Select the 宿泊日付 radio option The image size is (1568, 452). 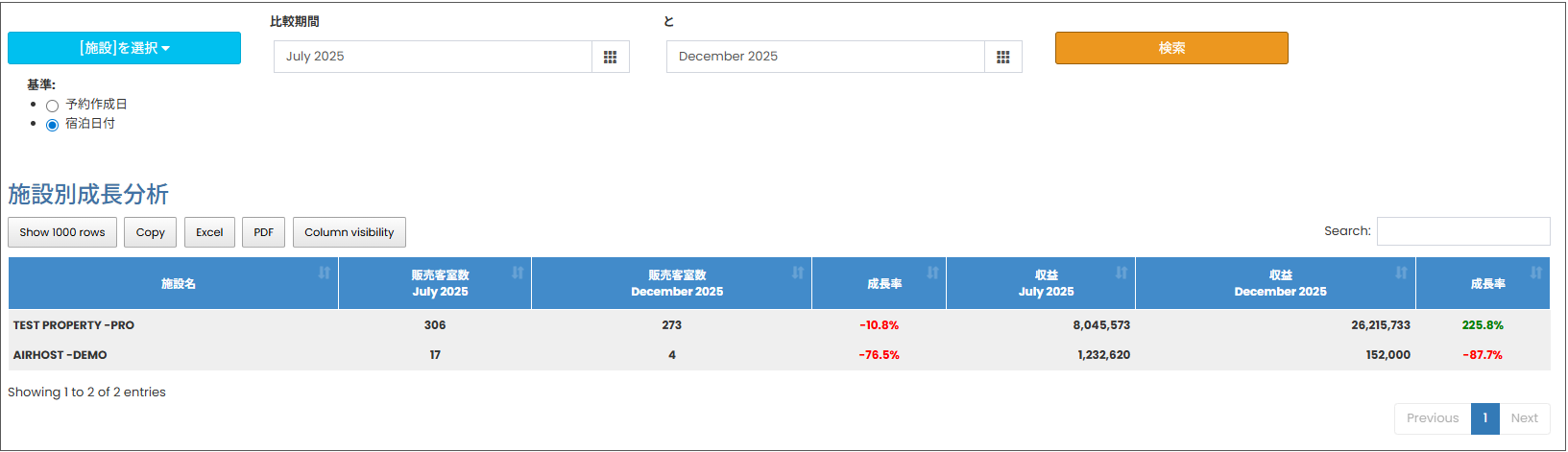[x=53, y=125]
